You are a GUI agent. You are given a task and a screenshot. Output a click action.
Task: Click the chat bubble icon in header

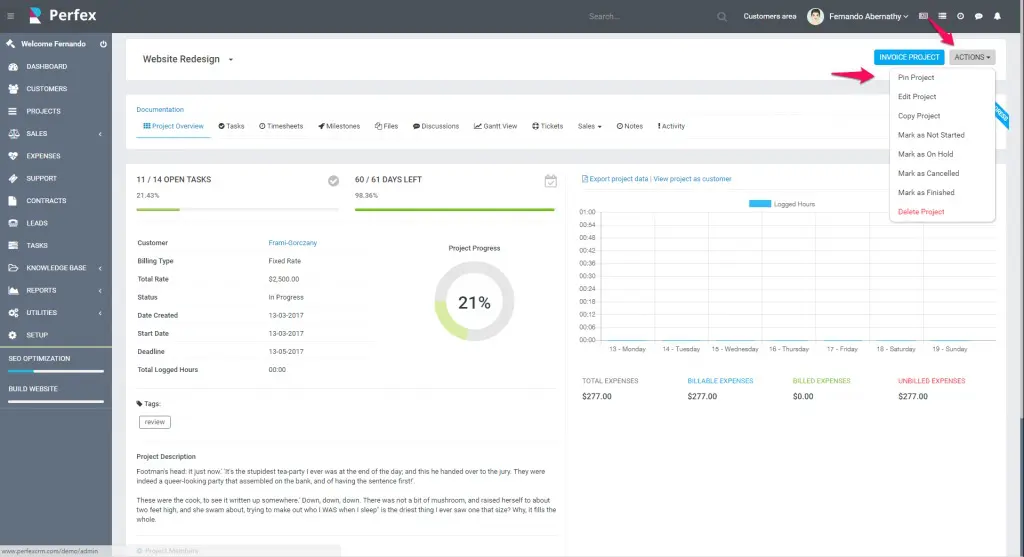point(978,16)
